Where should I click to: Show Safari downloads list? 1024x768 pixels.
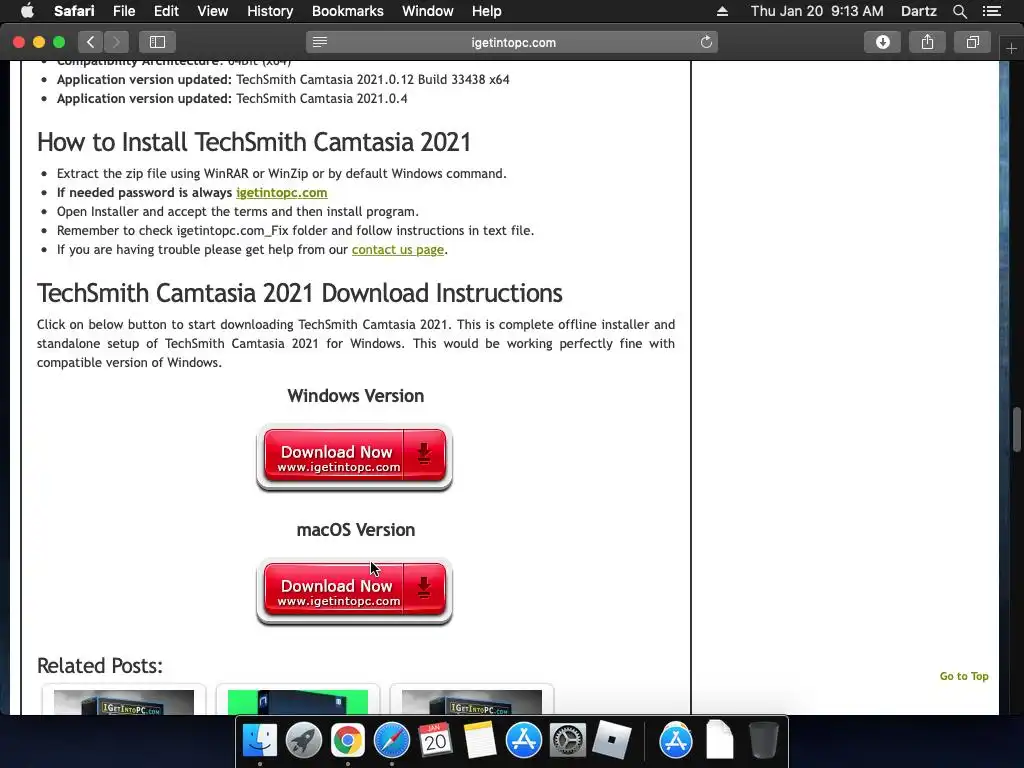pyautogui.click(x=882, y=42)
